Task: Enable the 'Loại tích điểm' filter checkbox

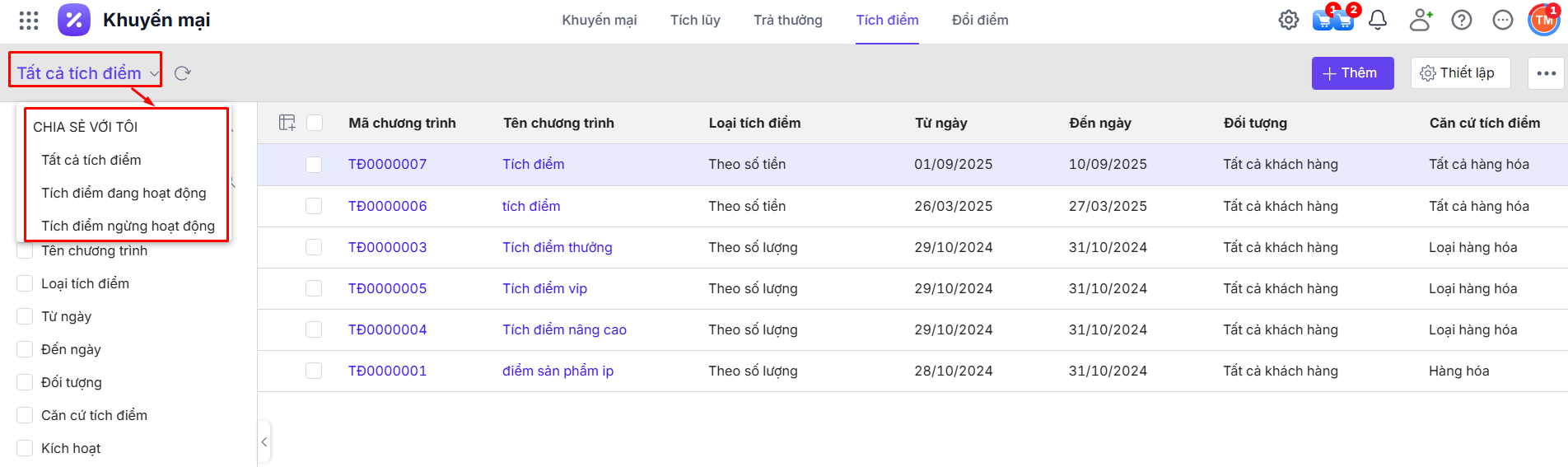Action: point(25,283)
